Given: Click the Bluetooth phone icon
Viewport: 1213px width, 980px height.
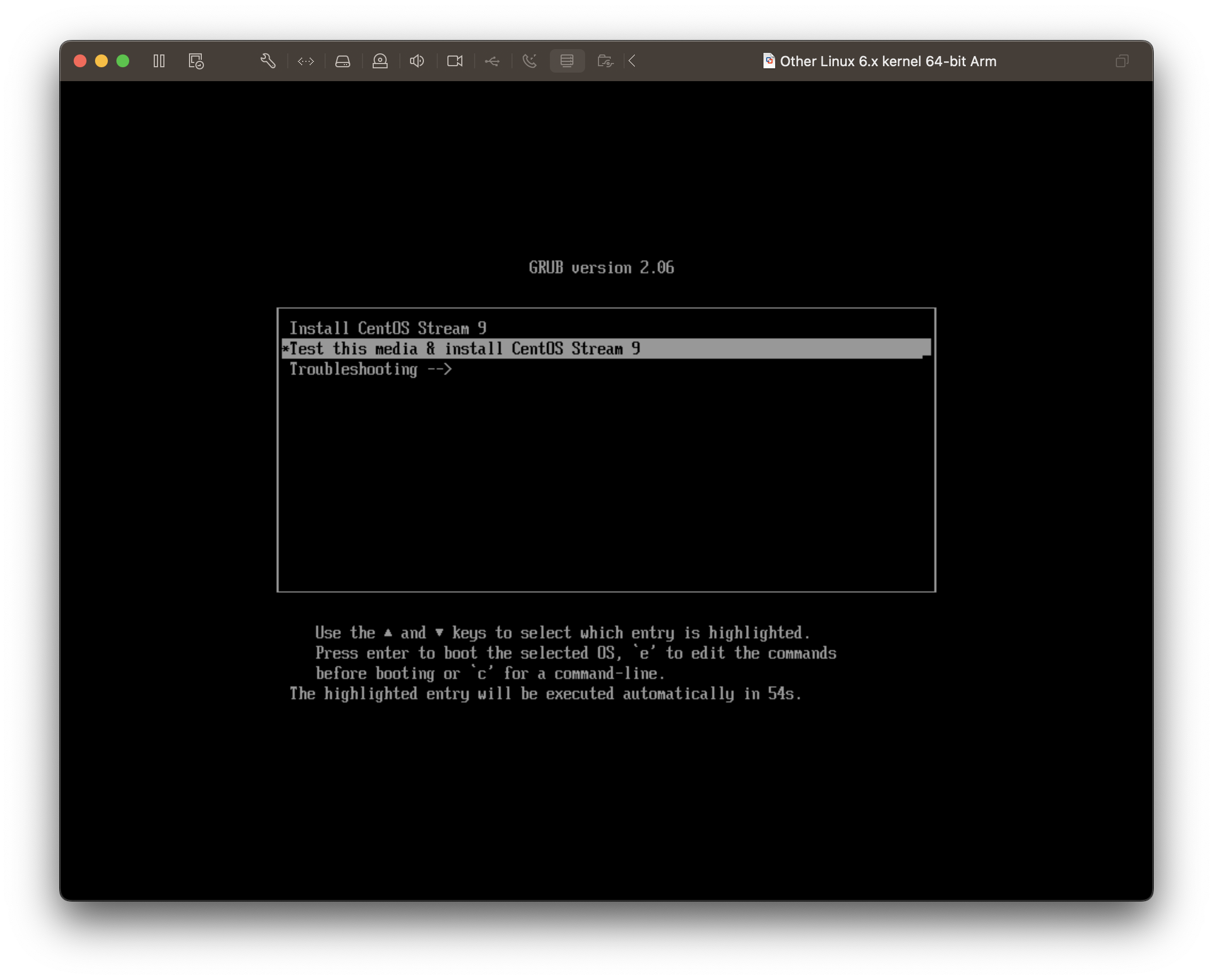Looking at the screenshot, I should (x=529, y=61).
